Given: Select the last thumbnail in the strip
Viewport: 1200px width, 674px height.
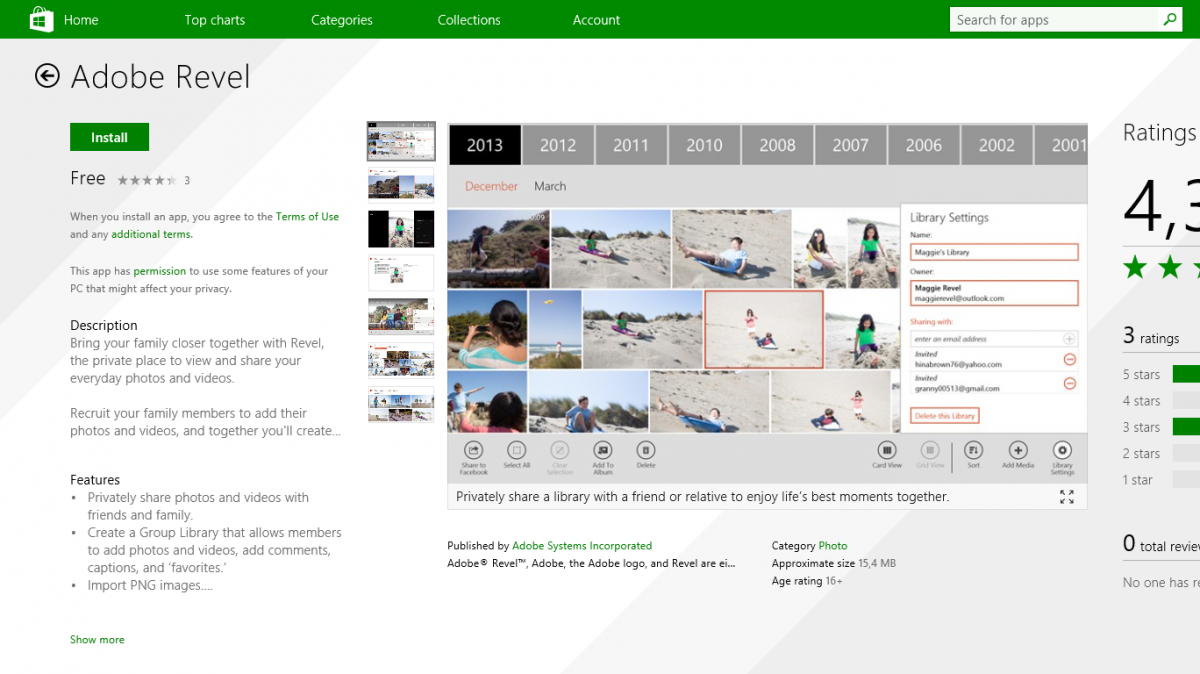Looking at the screenshot, I should 401,404.
